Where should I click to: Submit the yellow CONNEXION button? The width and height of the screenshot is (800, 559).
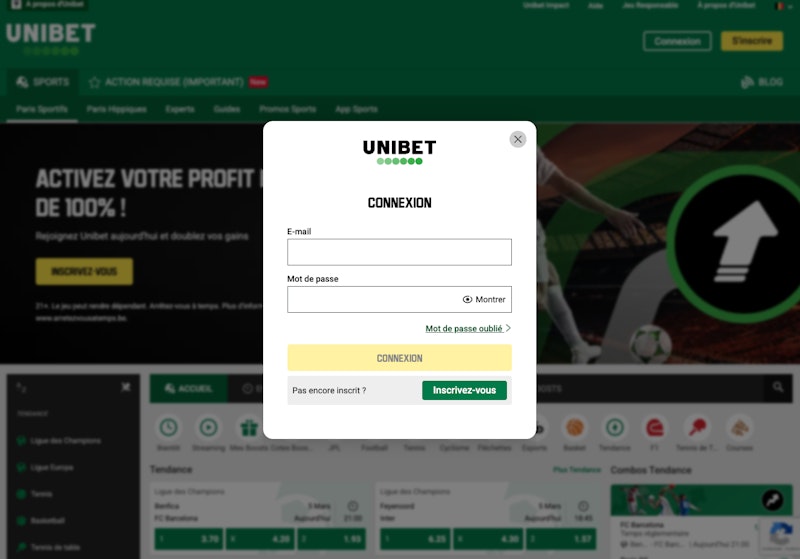pyautogui.click(x=399, y=358)
